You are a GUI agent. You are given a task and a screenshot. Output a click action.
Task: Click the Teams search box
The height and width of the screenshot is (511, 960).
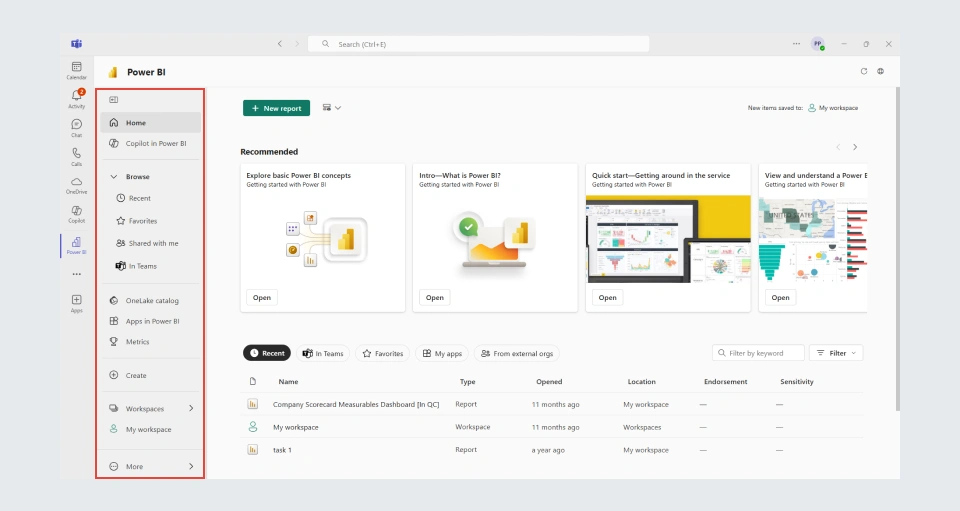point(478,44)
